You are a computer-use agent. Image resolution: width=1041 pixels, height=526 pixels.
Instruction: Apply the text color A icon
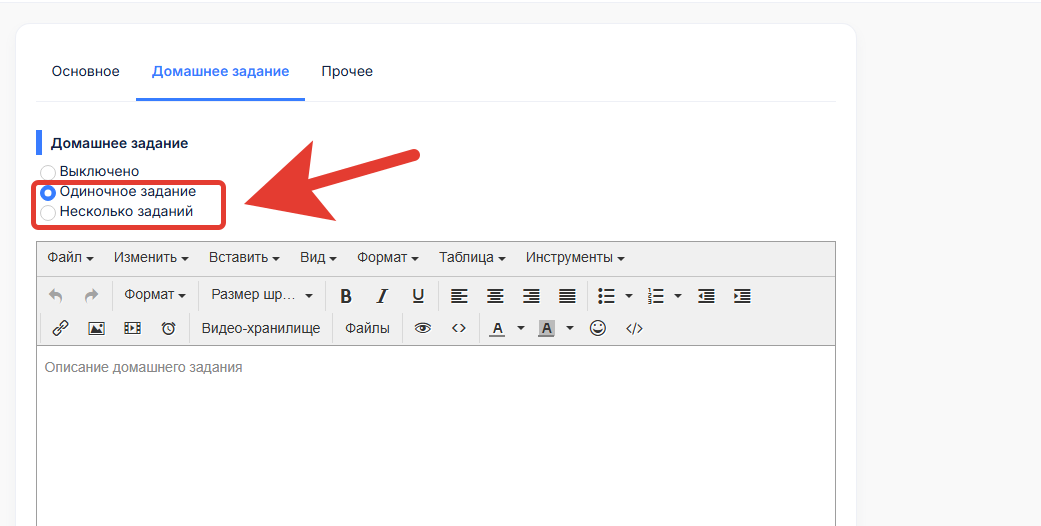pyautogui.click(x=498, y=328)
